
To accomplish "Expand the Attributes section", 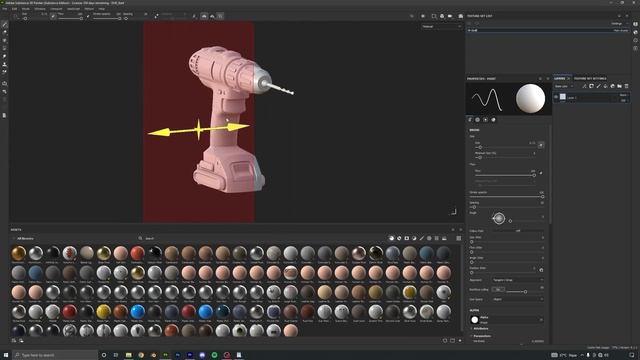I will coord(480,328).
